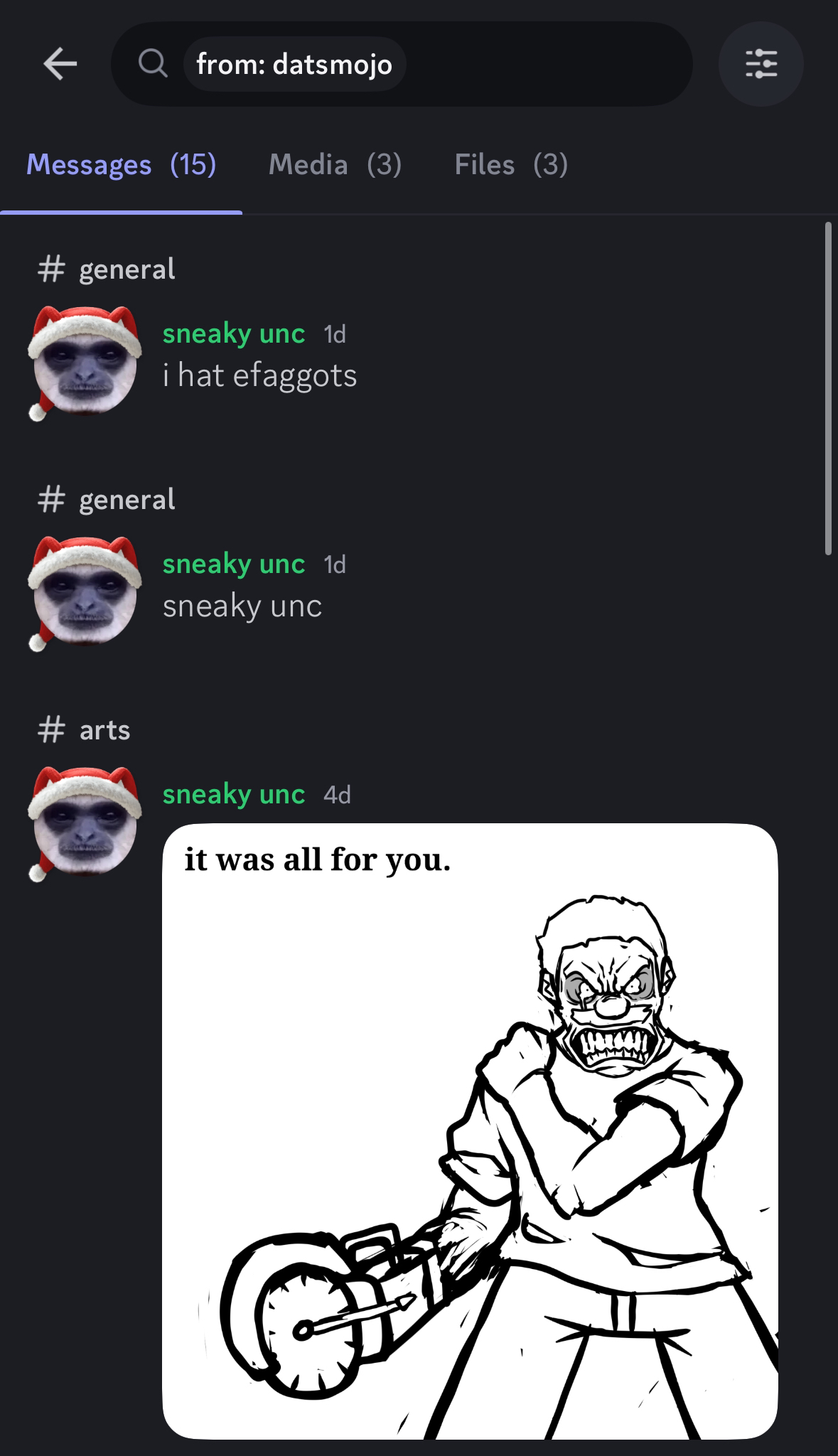Image resolution: width=838 pixels, height=1456 pixels.
Task: Click the vertical scrollbar on the right
Action: coord(828,388)
